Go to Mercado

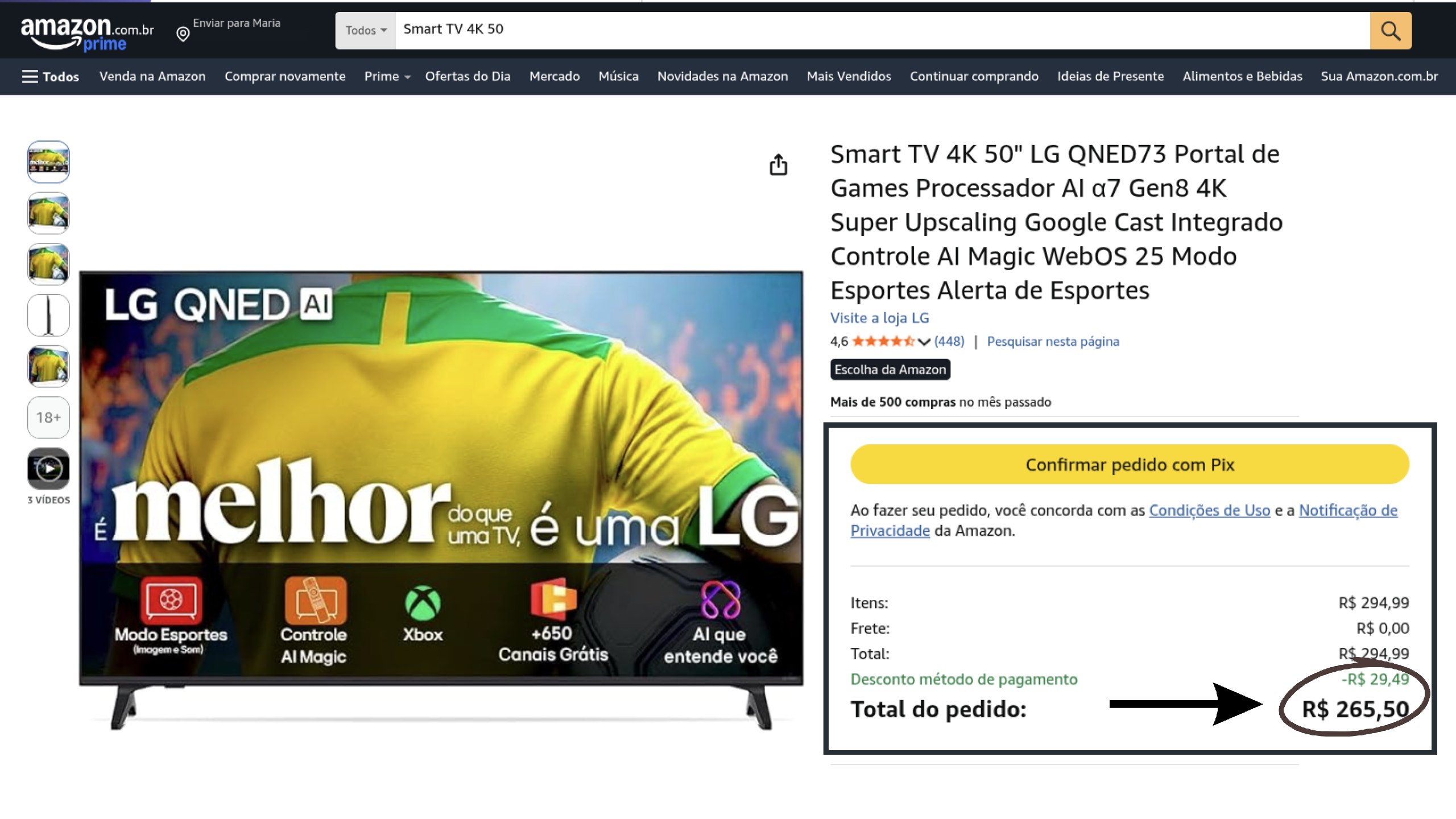[x=555, y=76]
